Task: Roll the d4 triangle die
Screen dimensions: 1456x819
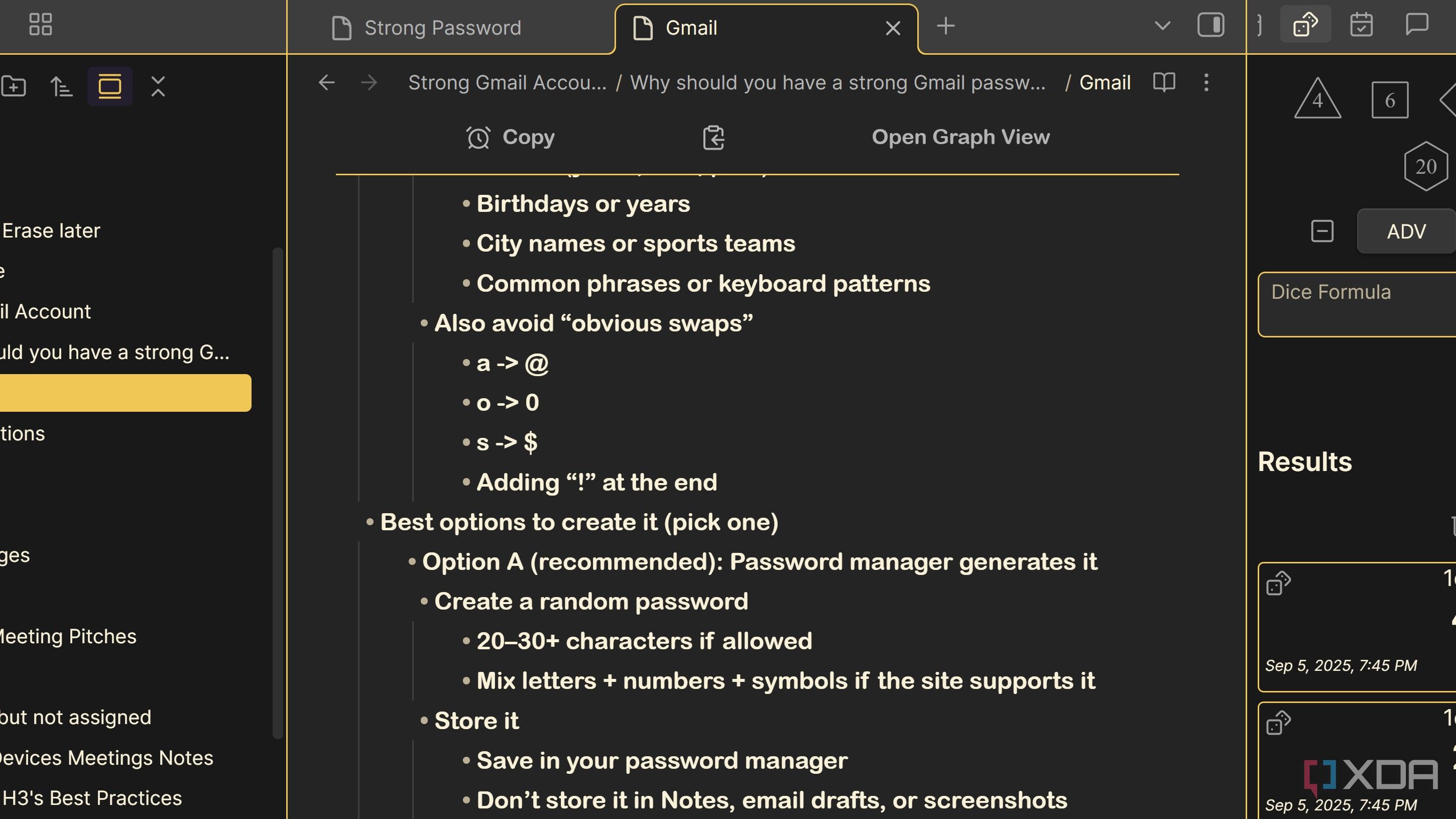Action: click(1317, 99)
